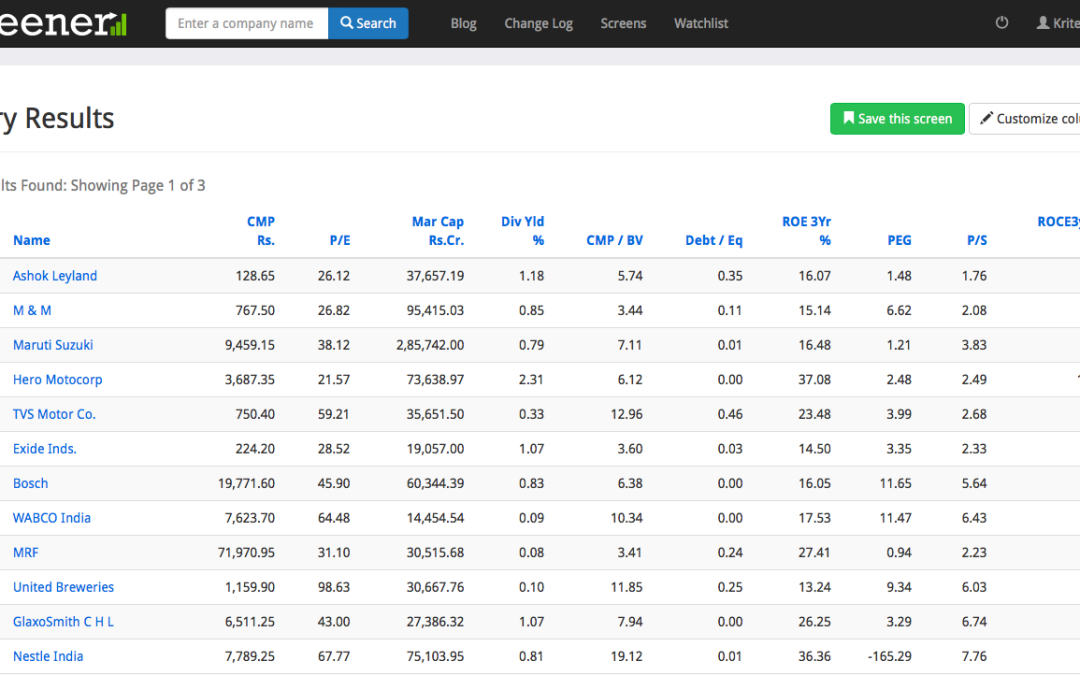This screenshot has height=675, width=1080.
Task: Click United Breweries P/E 98.63
Action: [334, 587]
